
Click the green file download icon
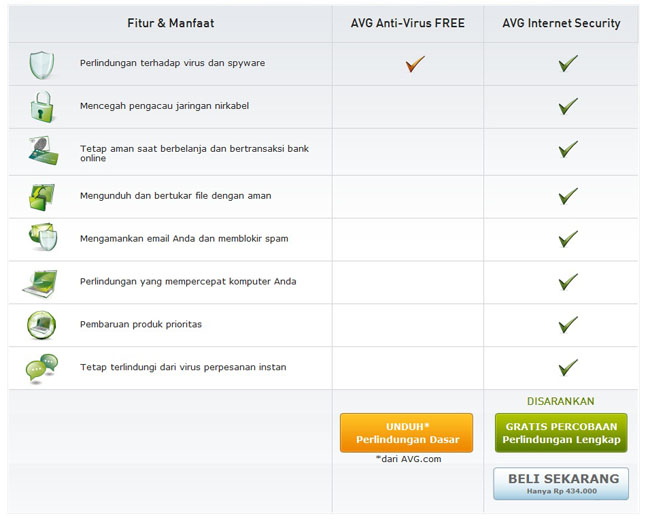pos(41,196)
